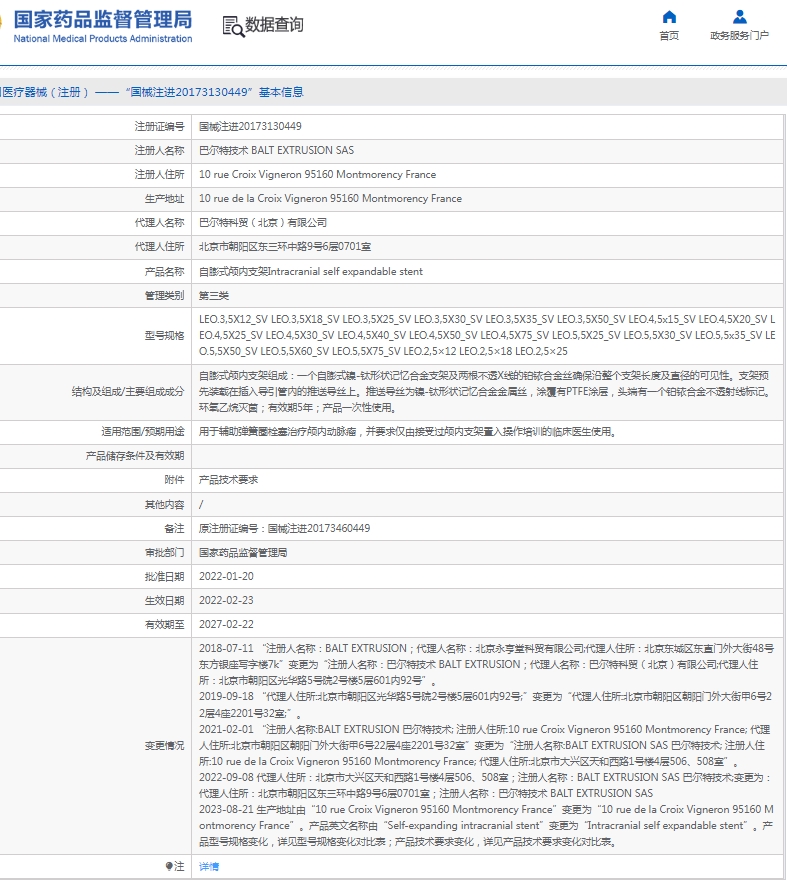Click the 2022-09-08 change record entry
Screen dimensions: 787x883
[484, 786]
